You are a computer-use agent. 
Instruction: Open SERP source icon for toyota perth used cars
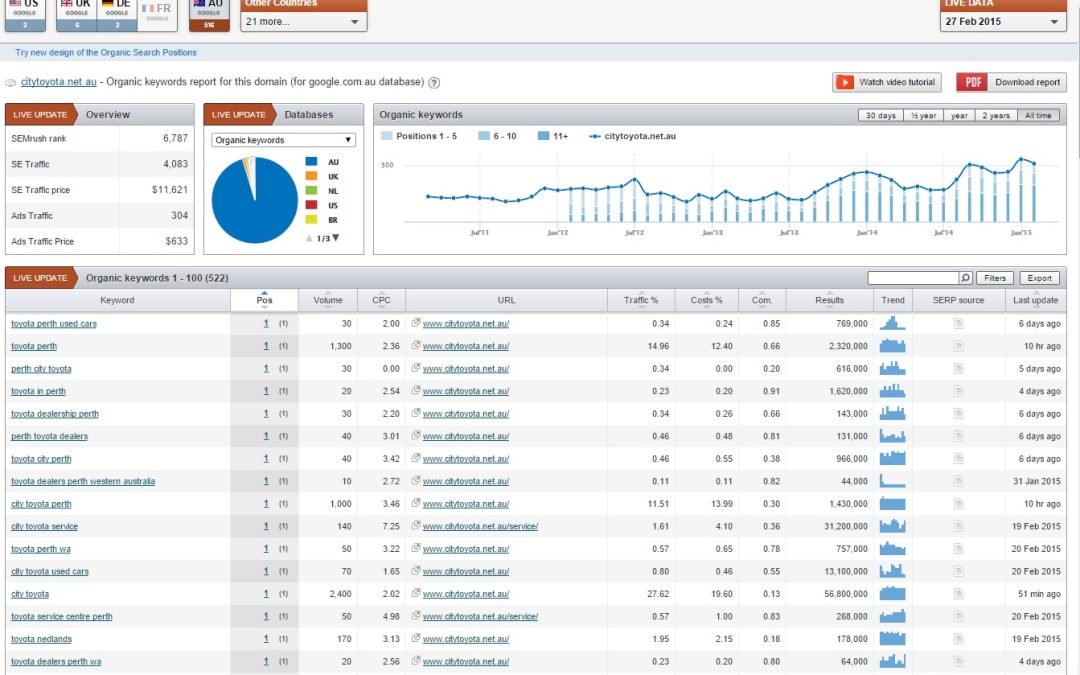(958, 324)
